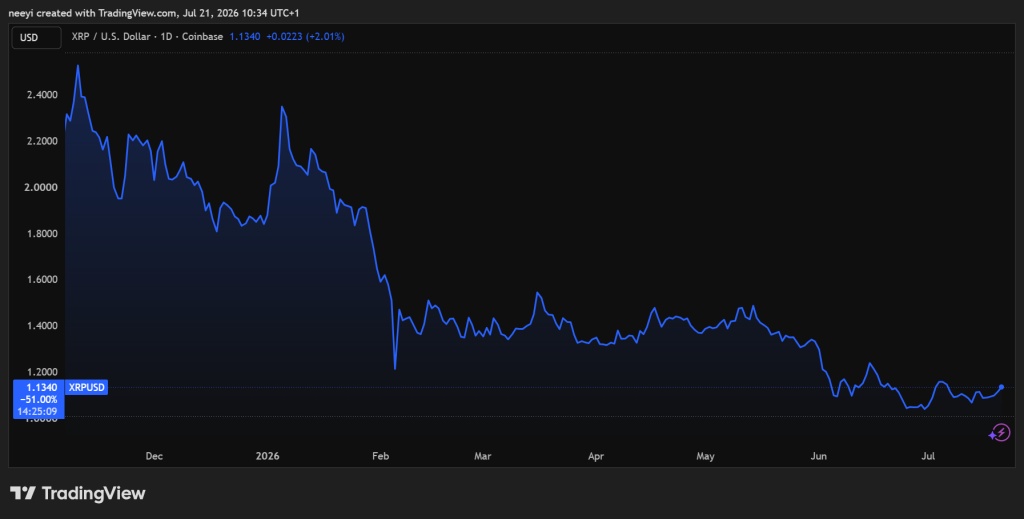Click the Apr label on the time axis
The image size is (1024, 519).
point(596,456)
